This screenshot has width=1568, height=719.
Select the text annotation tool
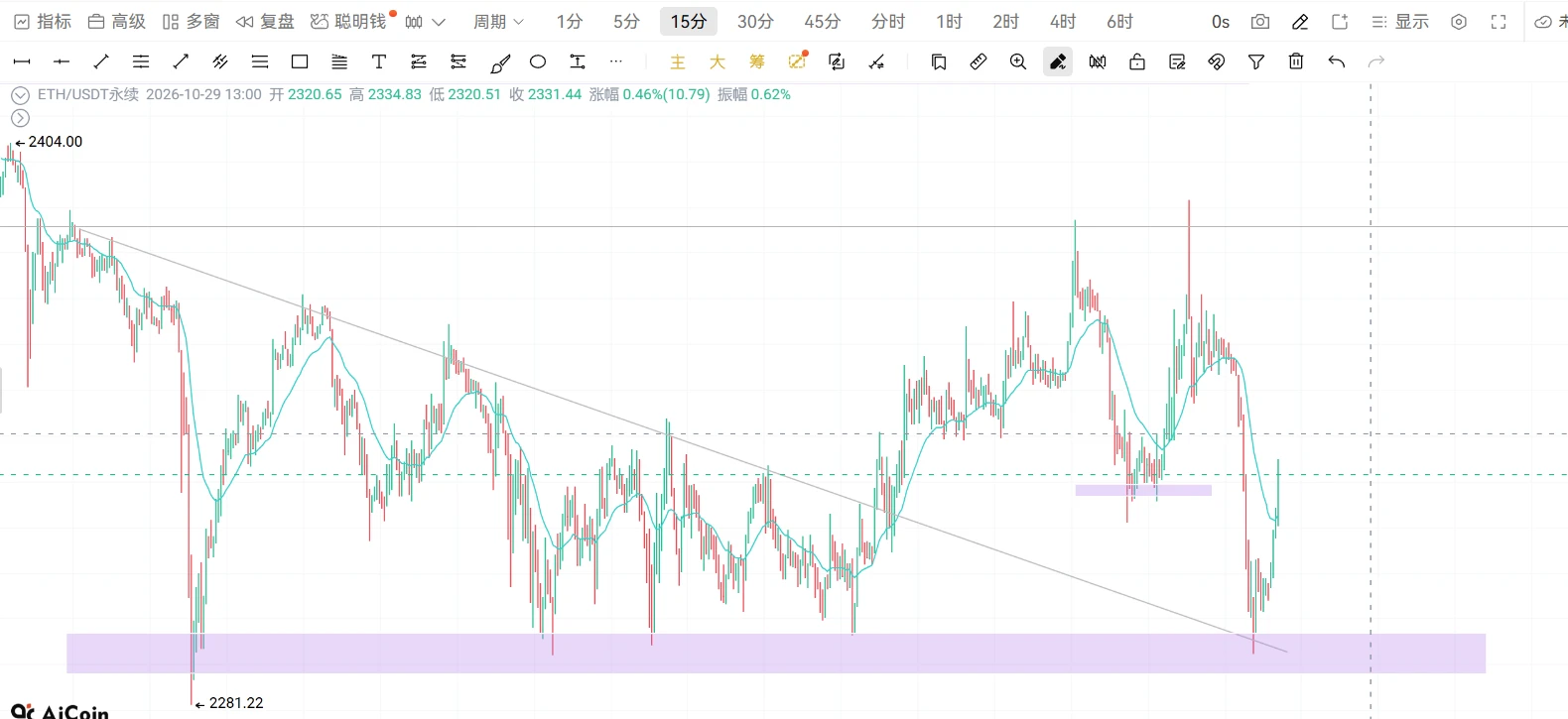pos(379,61)
